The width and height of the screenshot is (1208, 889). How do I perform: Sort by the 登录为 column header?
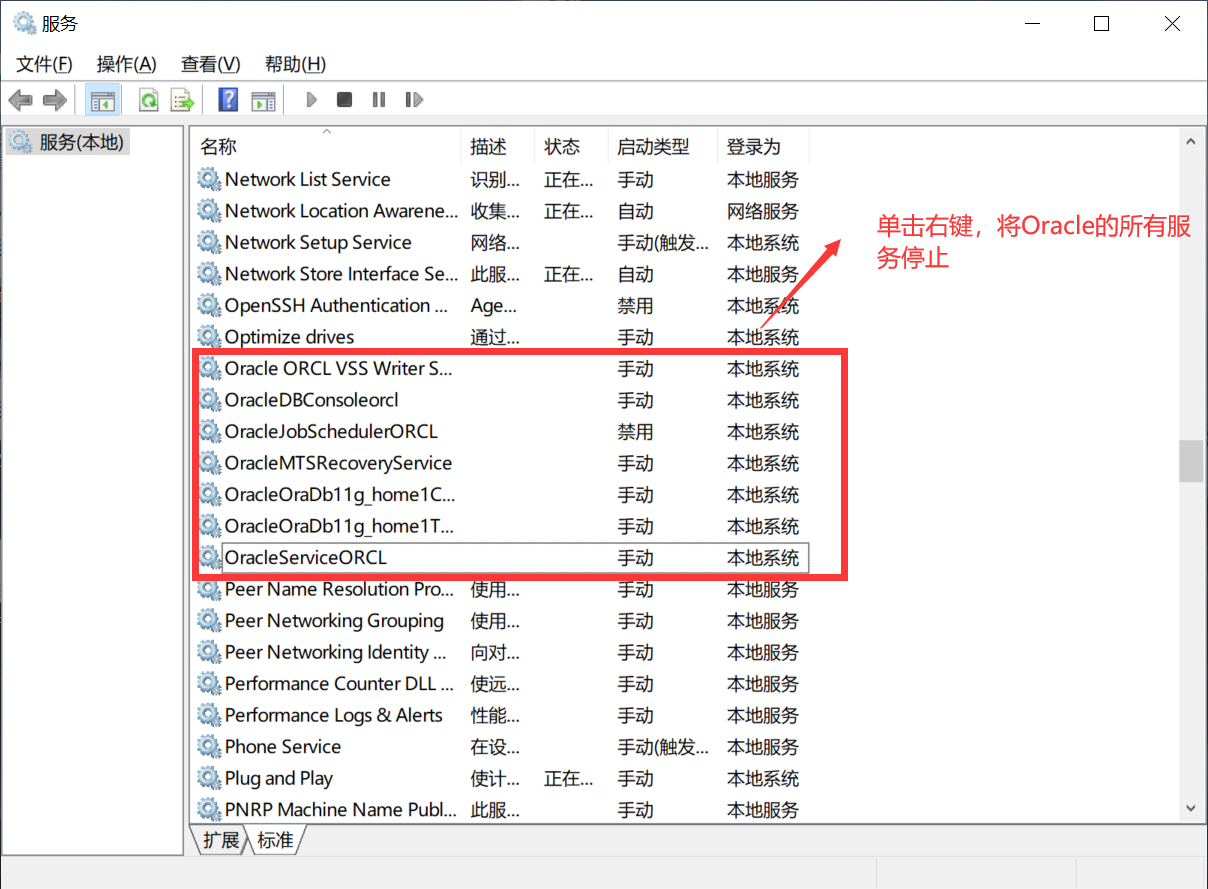[x=763, y=147]
